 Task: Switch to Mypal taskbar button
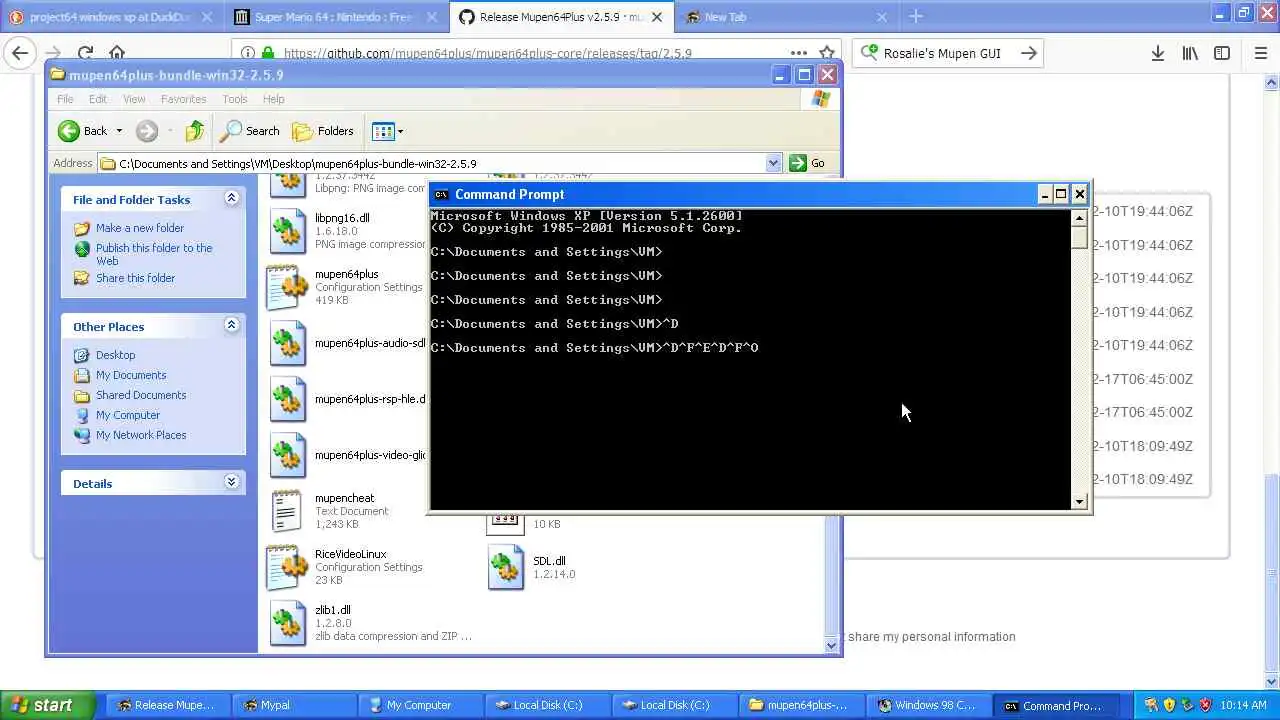tap(293, 705)
